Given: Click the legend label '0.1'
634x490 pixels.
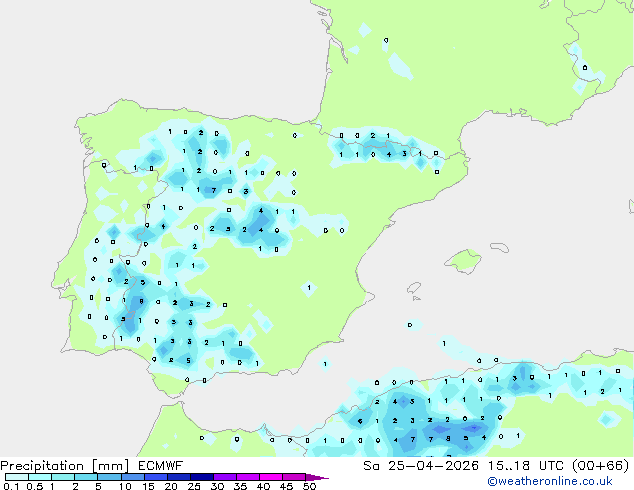Looking at the screenshot, I should 11,486.
